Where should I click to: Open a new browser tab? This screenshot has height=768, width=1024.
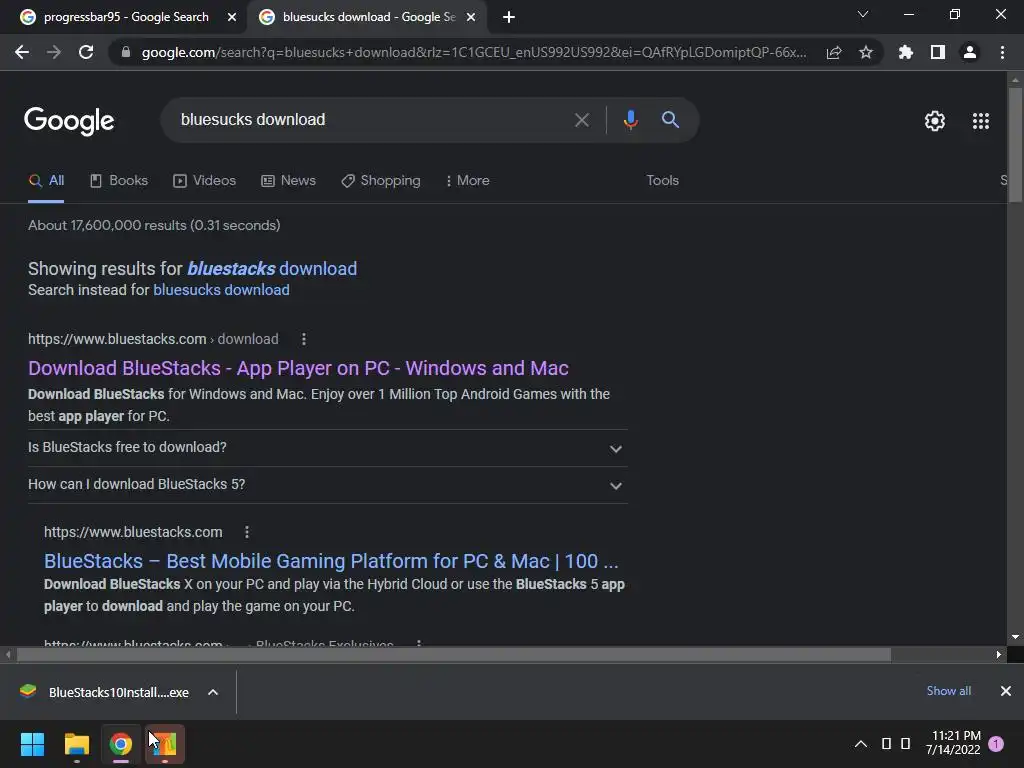pos(509,17)
